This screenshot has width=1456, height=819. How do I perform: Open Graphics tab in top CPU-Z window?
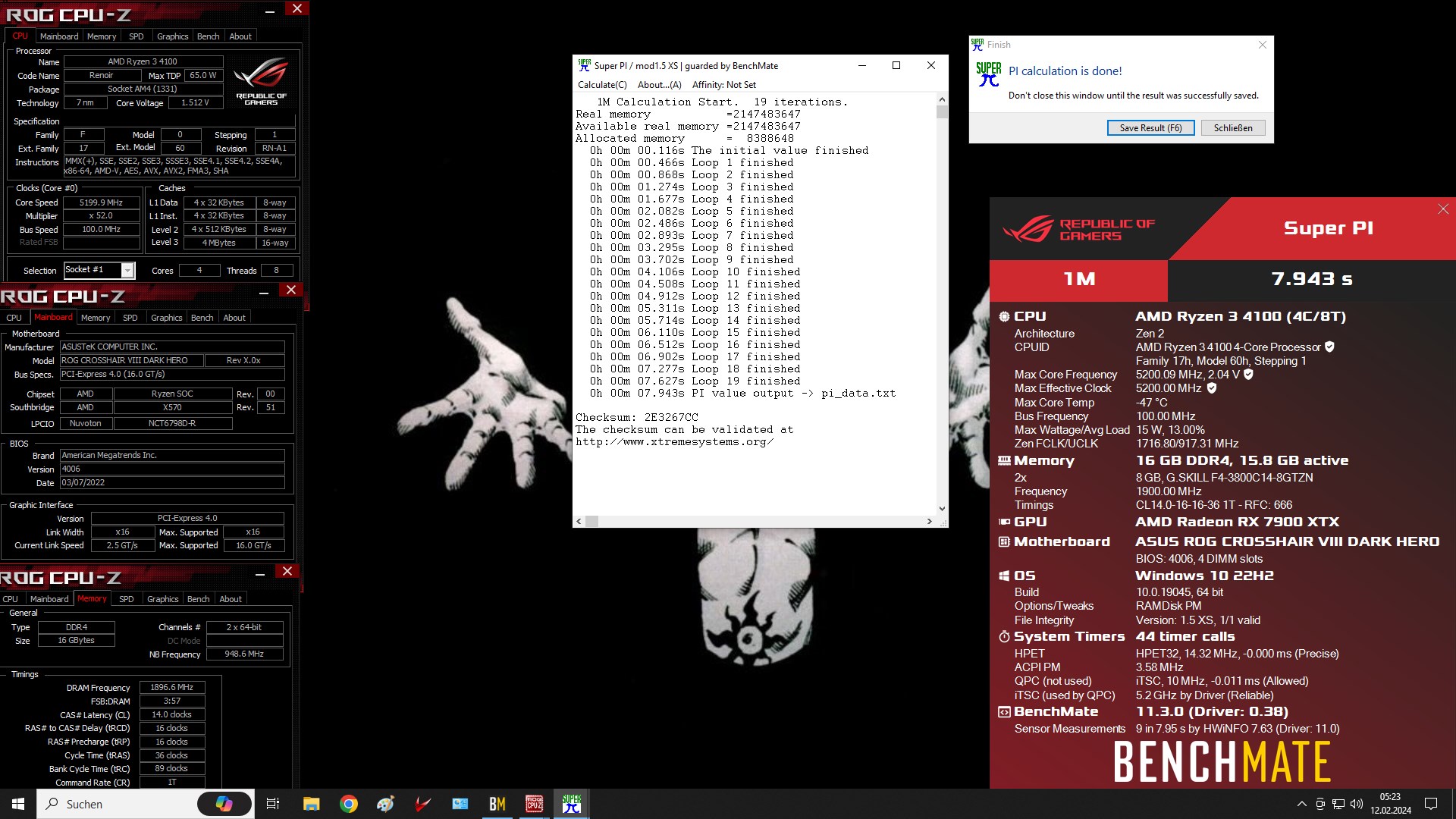172,36
